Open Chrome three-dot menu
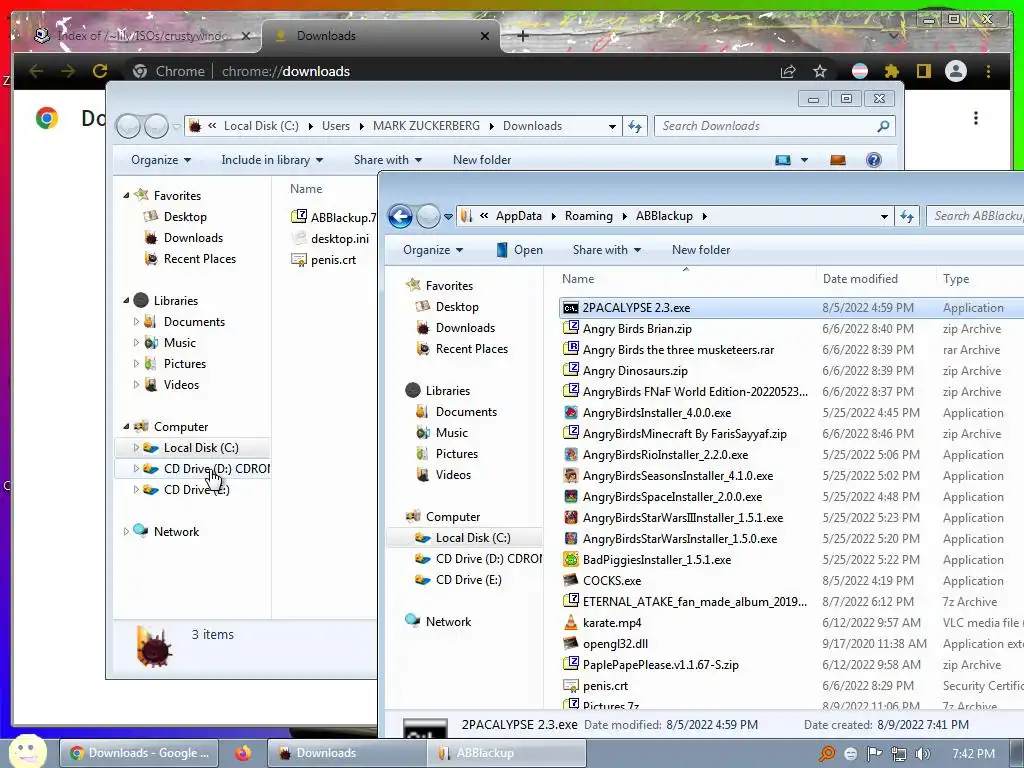 (988, 71)
